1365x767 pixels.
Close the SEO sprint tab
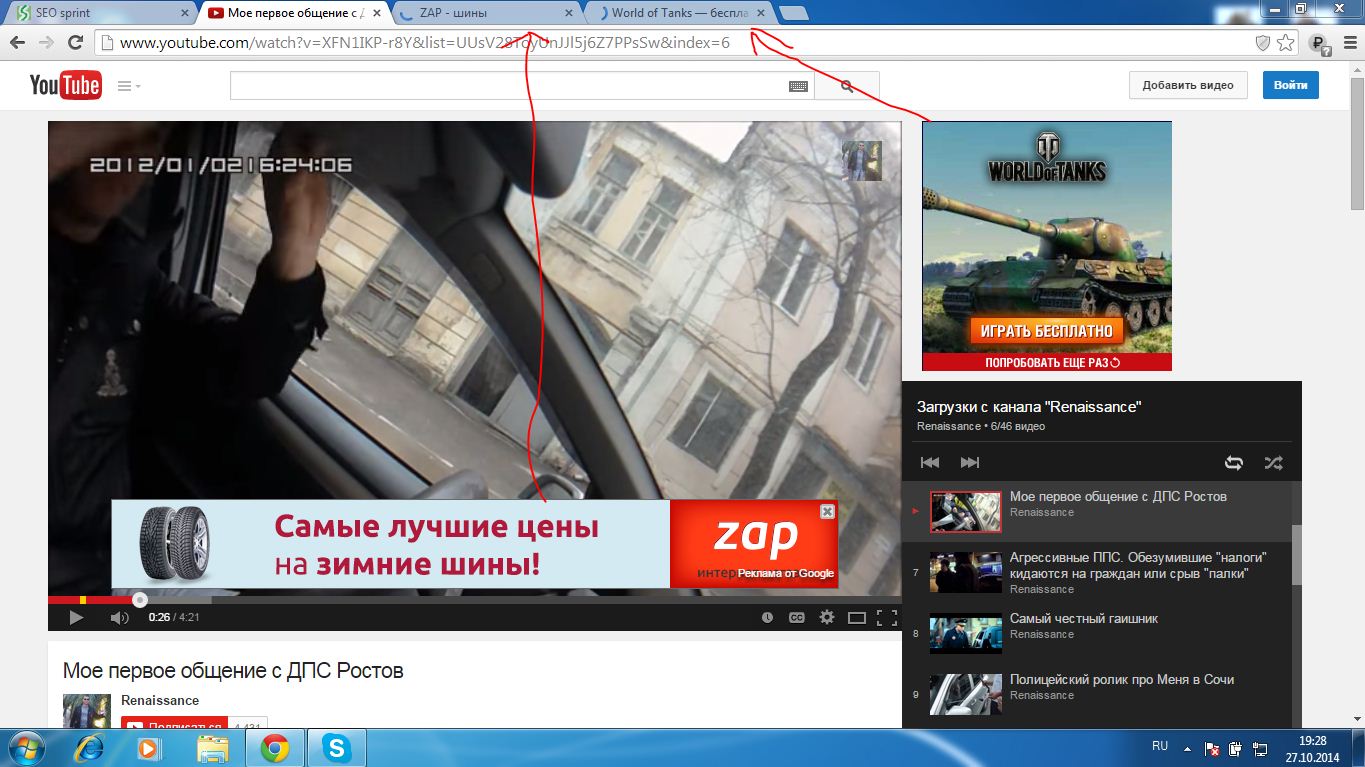[x=184, y=13]
